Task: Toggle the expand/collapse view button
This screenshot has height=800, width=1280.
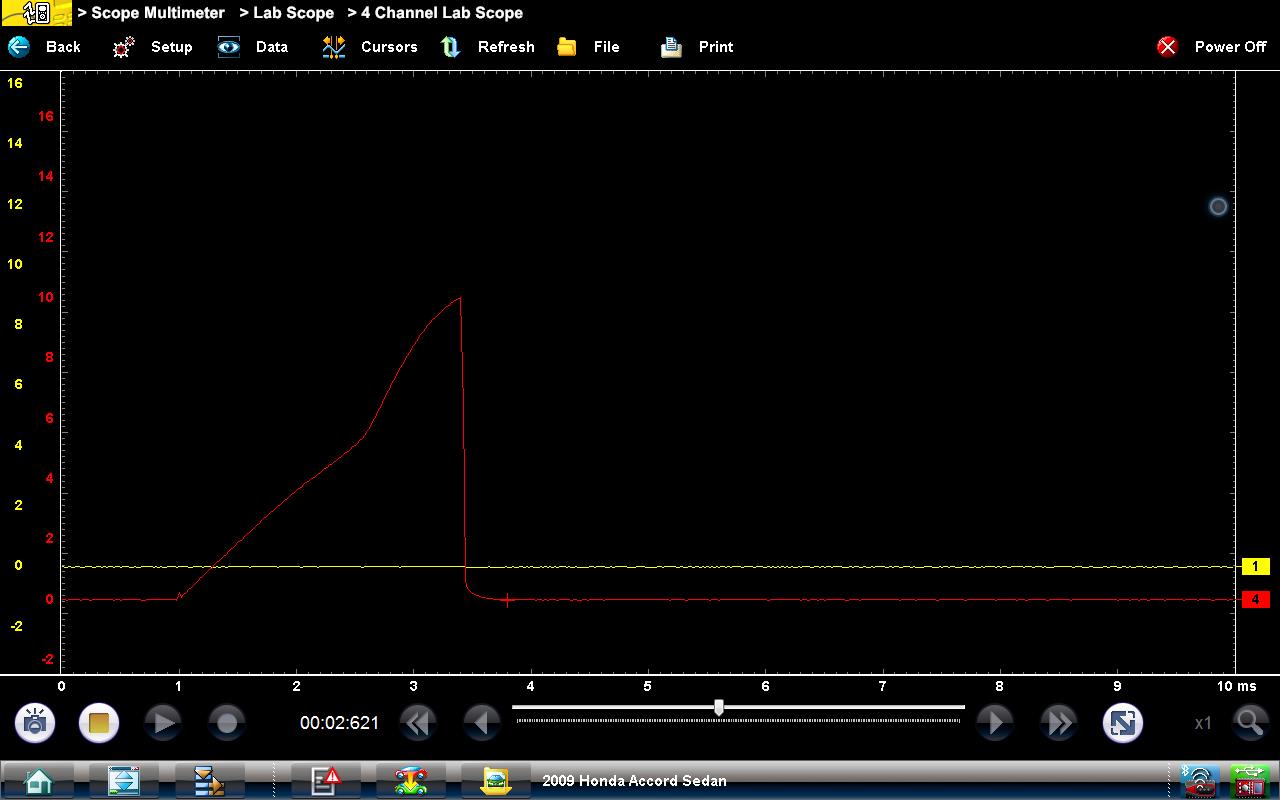Action: [x=1123, y=723]
